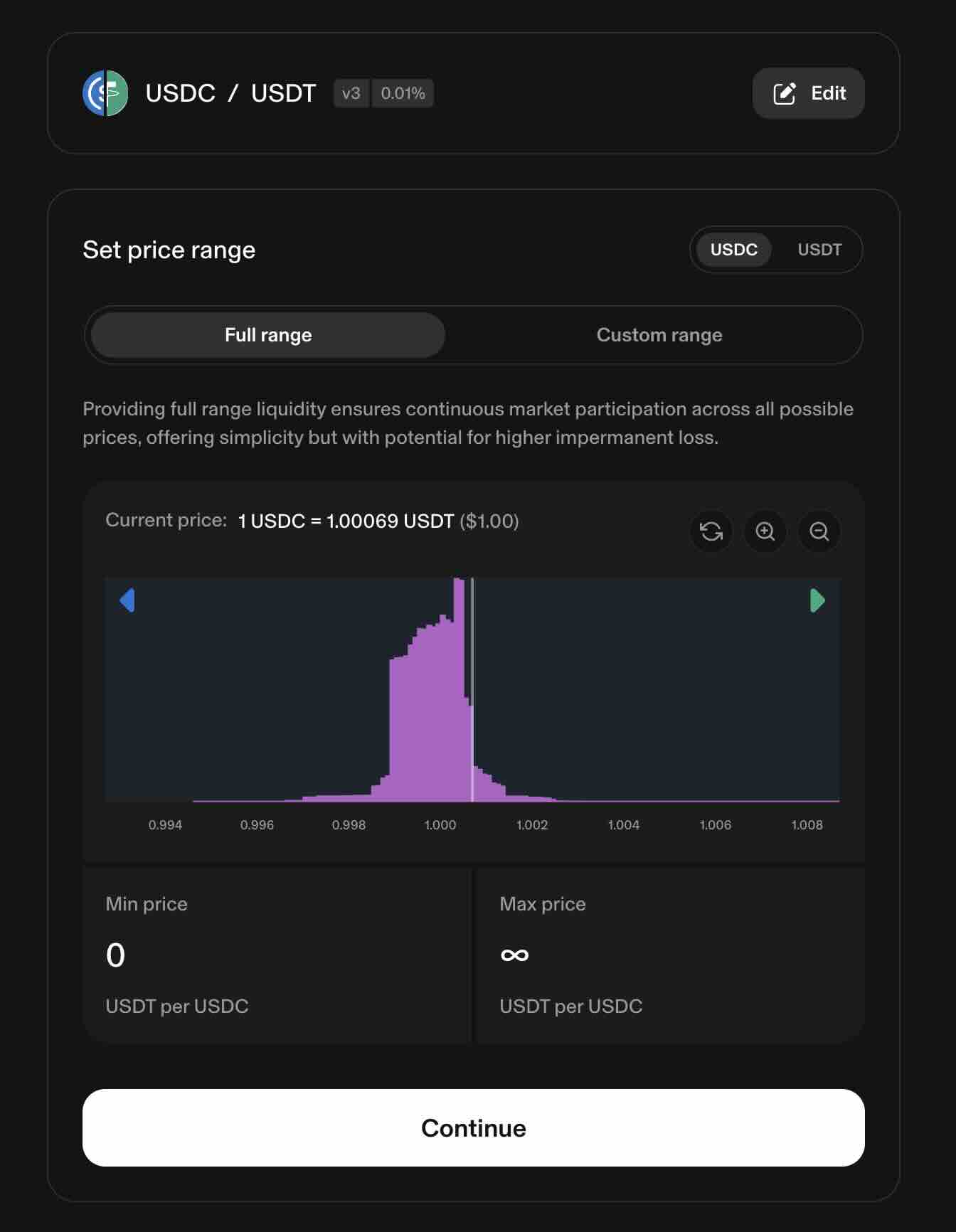Zoom out on the liquidity chart

click(x=819, y=531)
